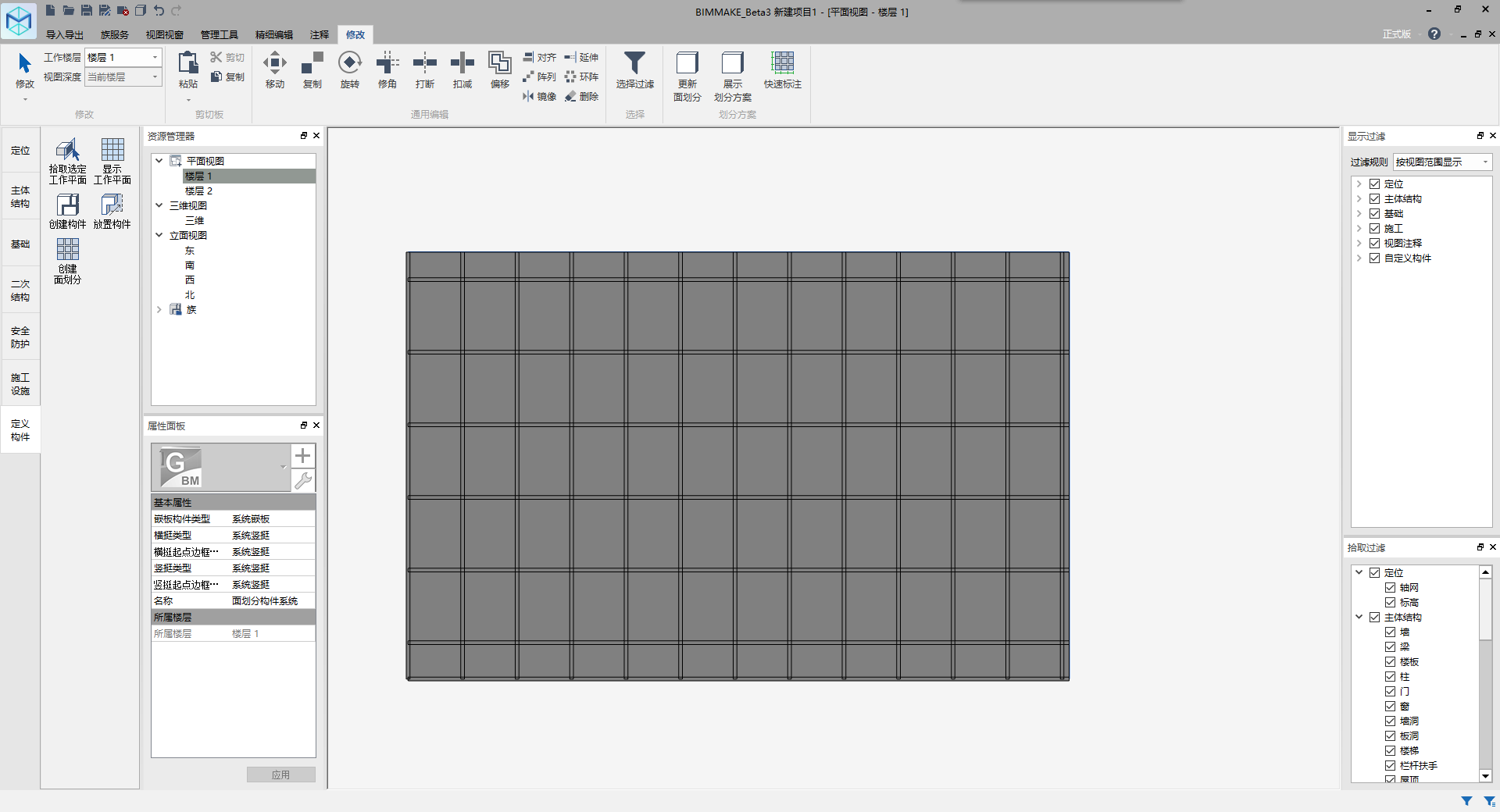This screenshot has width=1500, height=812.
Task: Click 显示工作平面 tool
Action: coord(112,161)
